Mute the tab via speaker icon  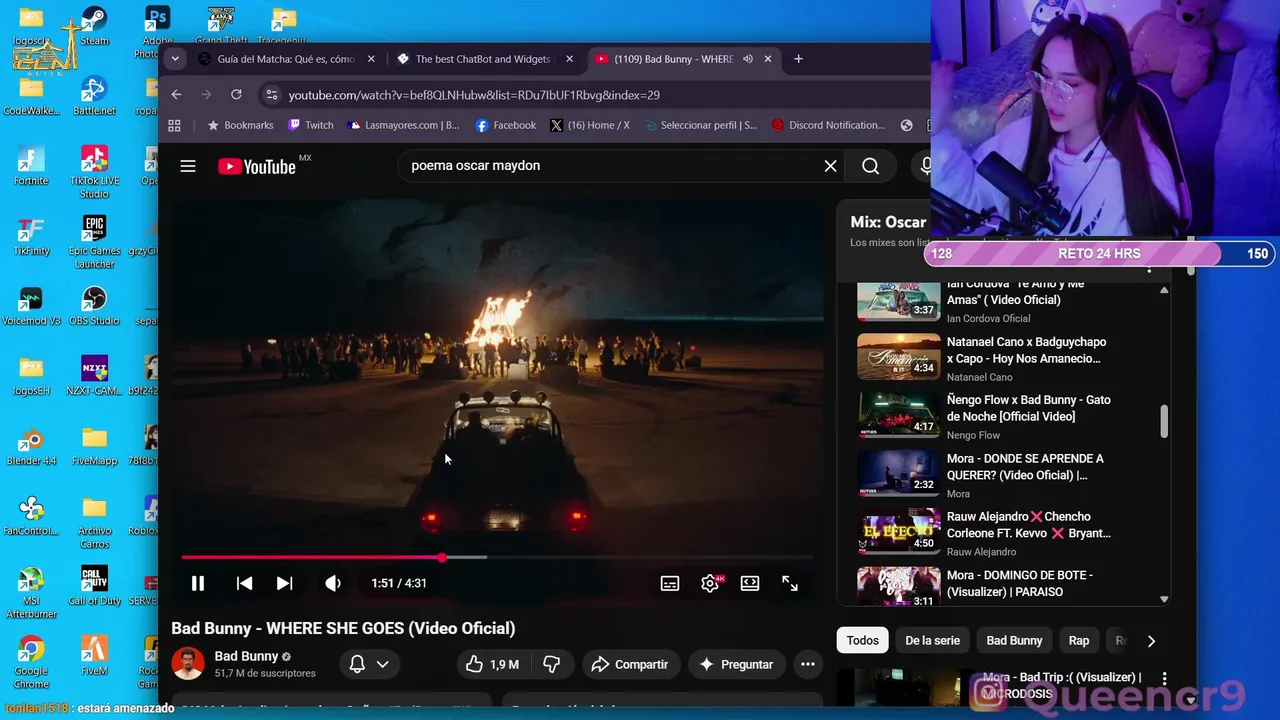(x=747, y=59)
